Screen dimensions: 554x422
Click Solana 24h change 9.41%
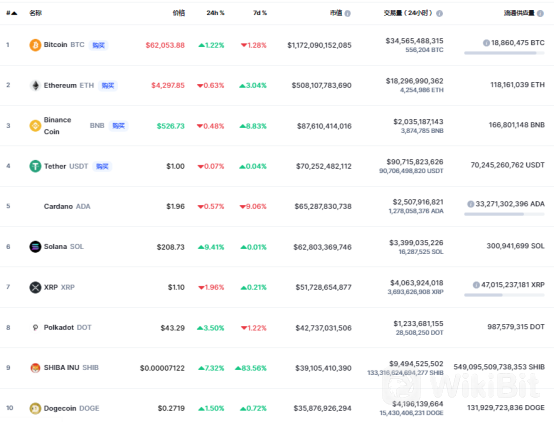point(211,247)
